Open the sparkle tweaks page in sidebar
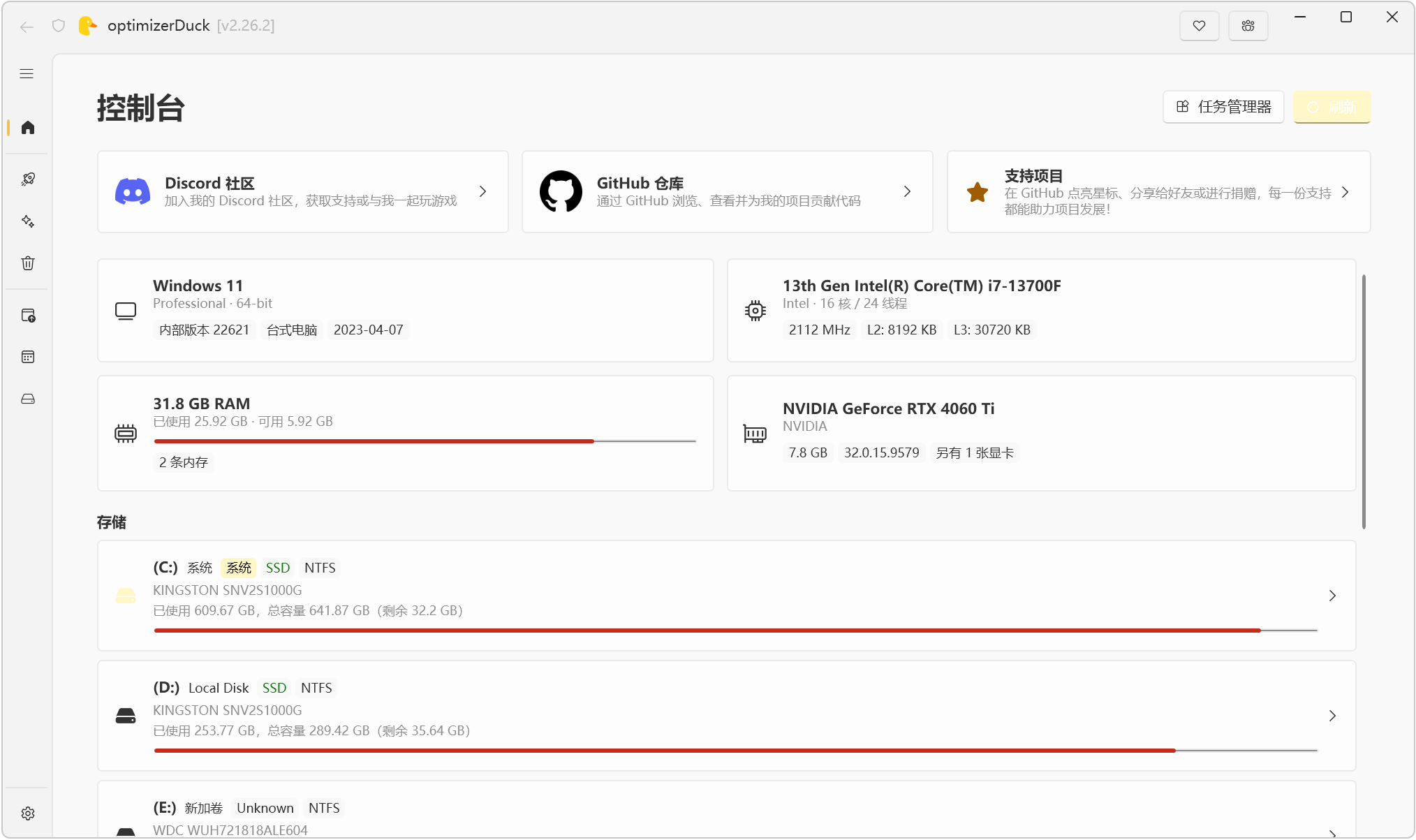1416x840 pixels. pyautogui.click(x=28, y=221)
